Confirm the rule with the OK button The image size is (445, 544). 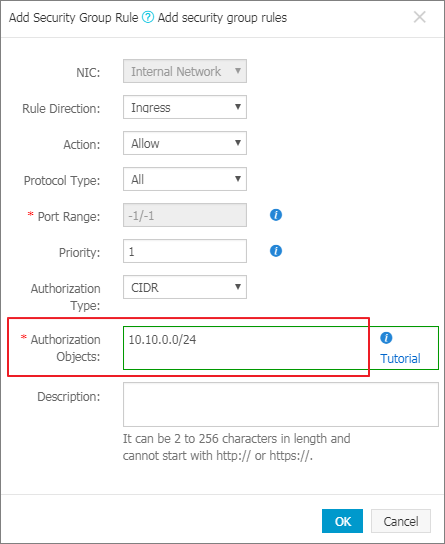342,521
